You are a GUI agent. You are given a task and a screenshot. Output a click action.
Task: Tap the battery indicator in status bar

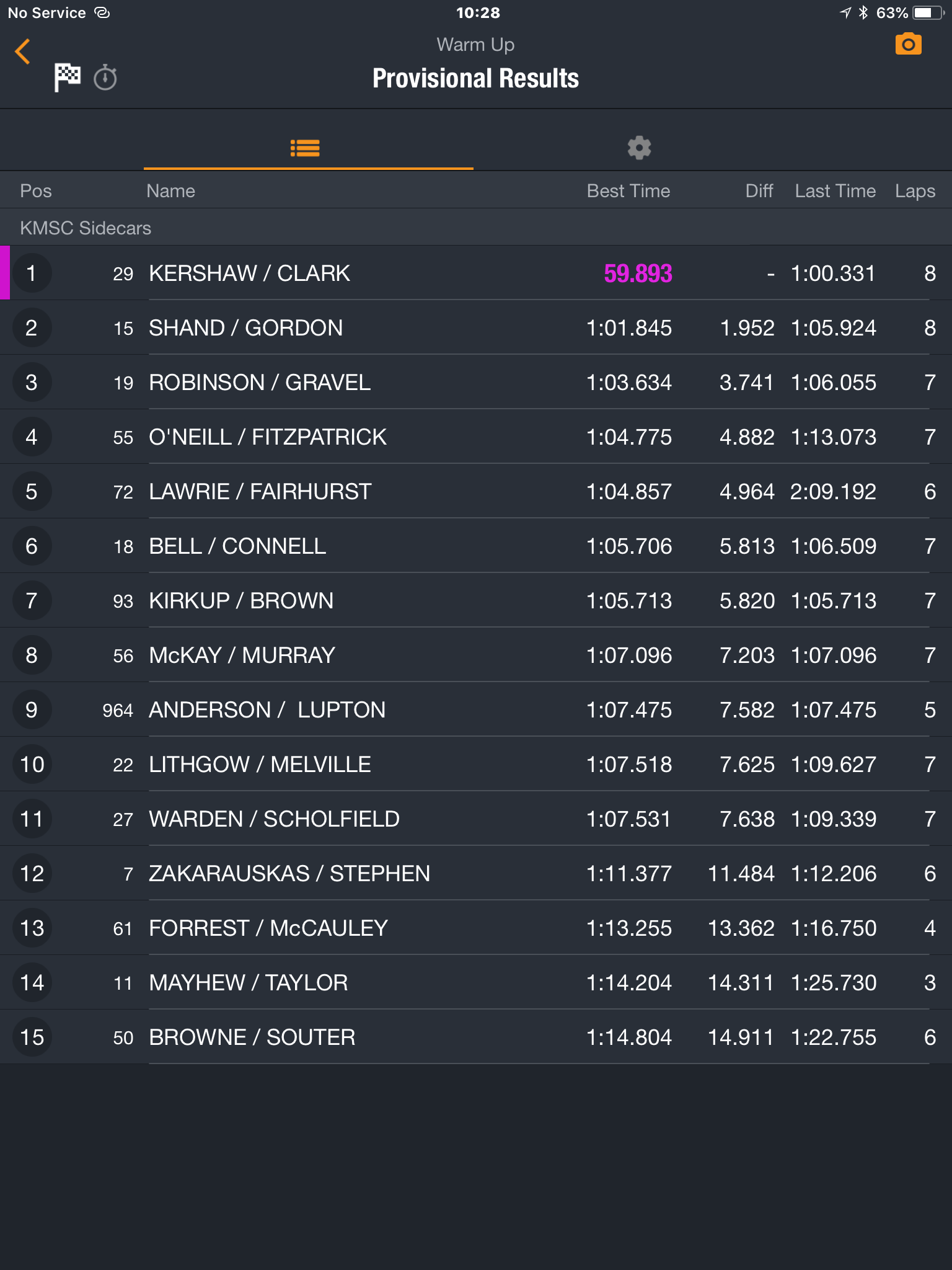pyautogui.click(x=928, y=12)
